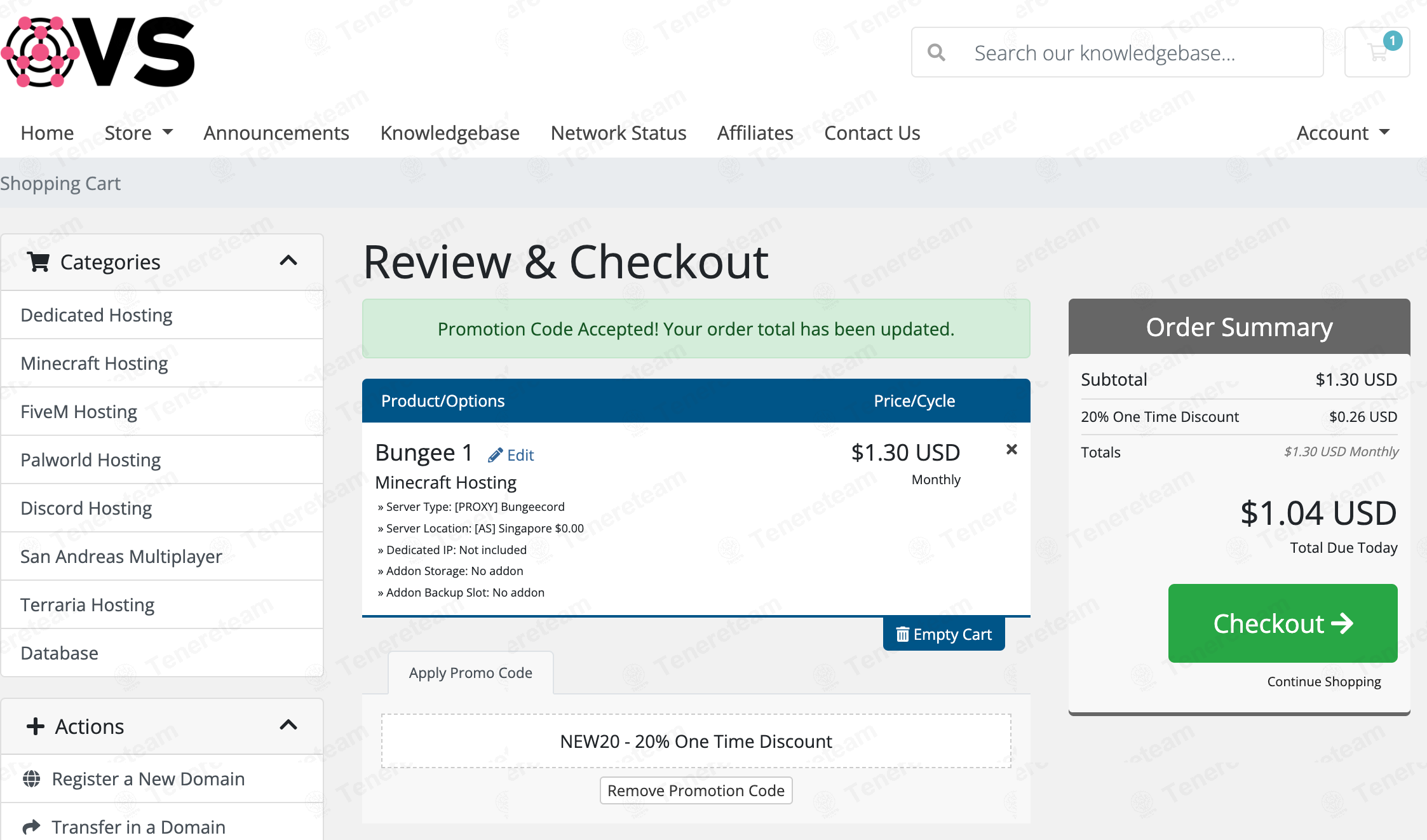Viewport: 1427px width, 840px height.
Task: Click the cart icon in the Categories header
Action: pos(39,262)
